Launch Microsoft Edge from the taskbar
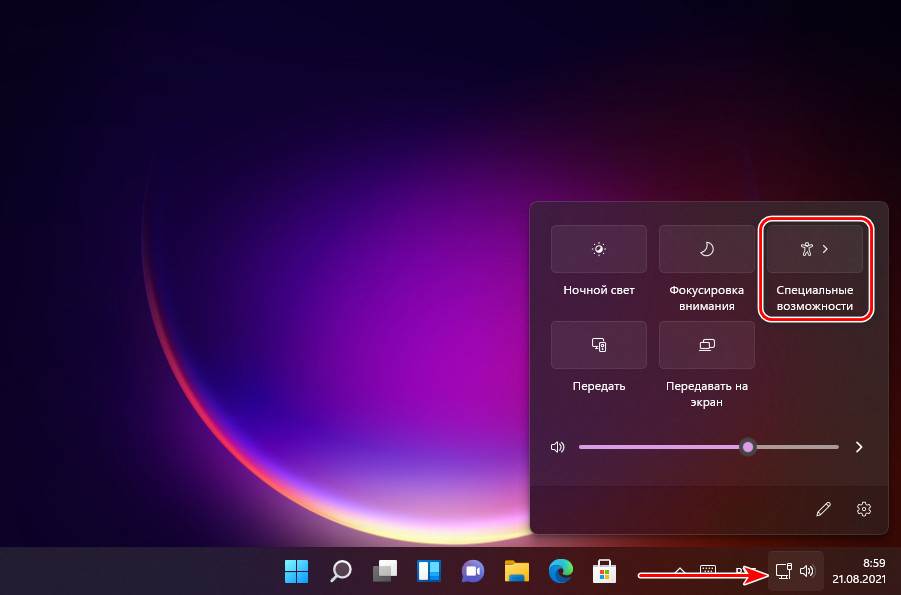Viewport: 901px width, 595px height. (x=561, y=571)
